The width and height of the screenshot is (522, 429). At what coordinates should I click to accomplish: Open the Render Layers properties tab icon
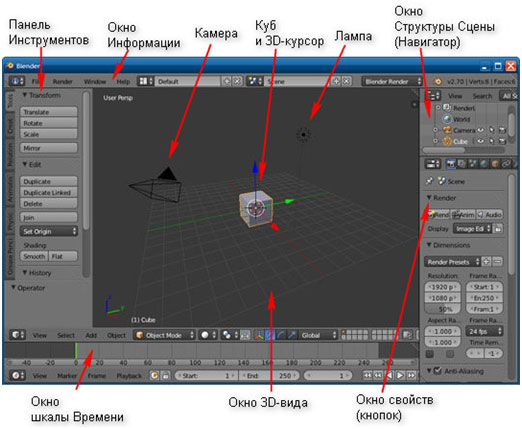tap(462, 164)
